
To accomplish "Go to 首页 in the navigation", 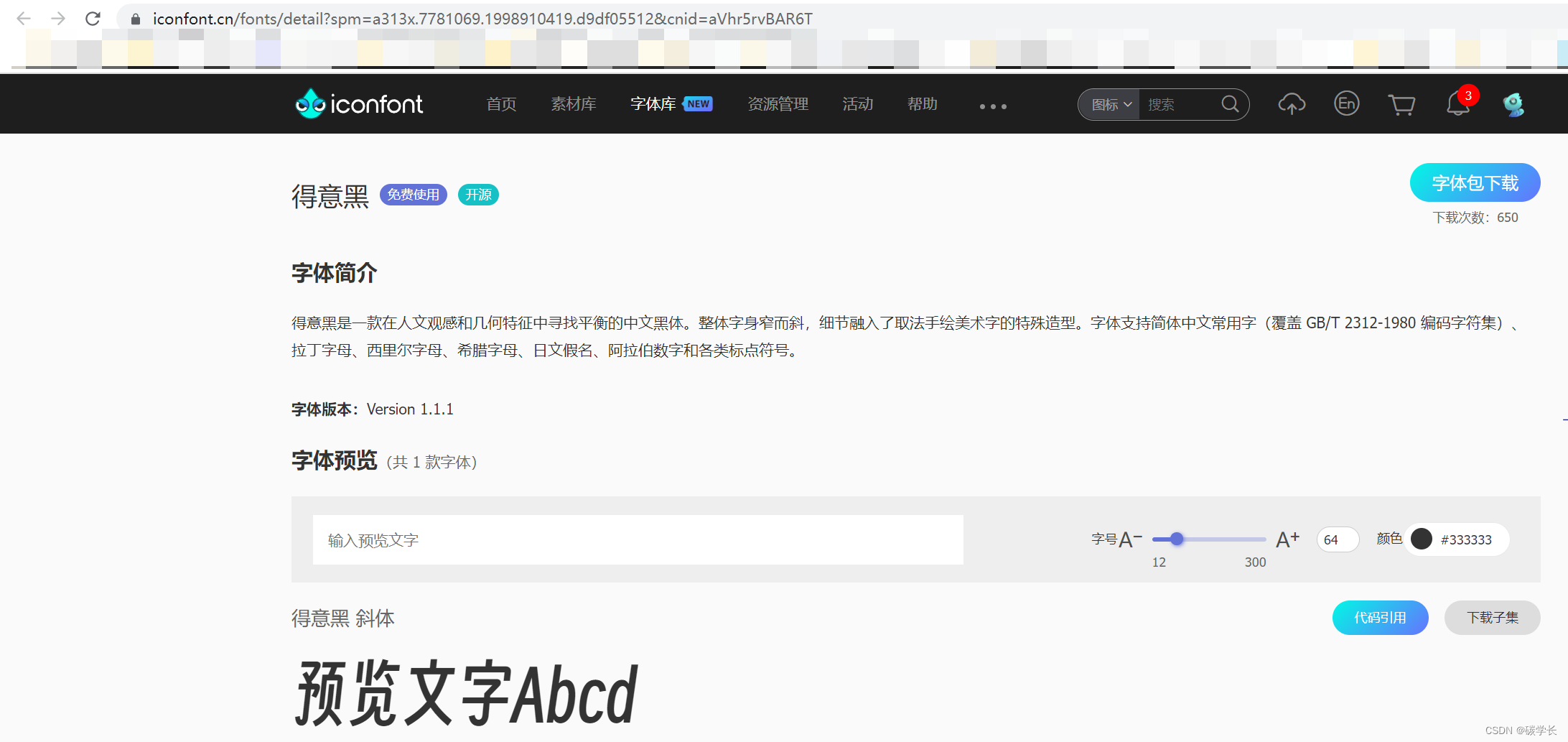I will (501, 104).
